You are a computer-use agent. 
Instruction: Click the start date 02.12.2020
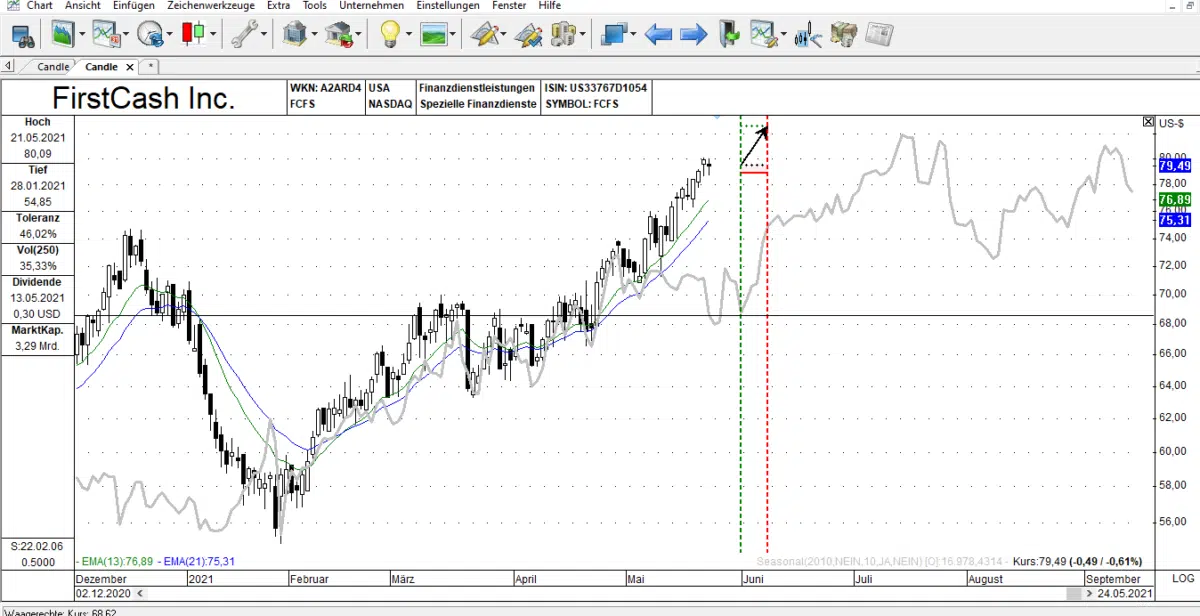point(102,593)
